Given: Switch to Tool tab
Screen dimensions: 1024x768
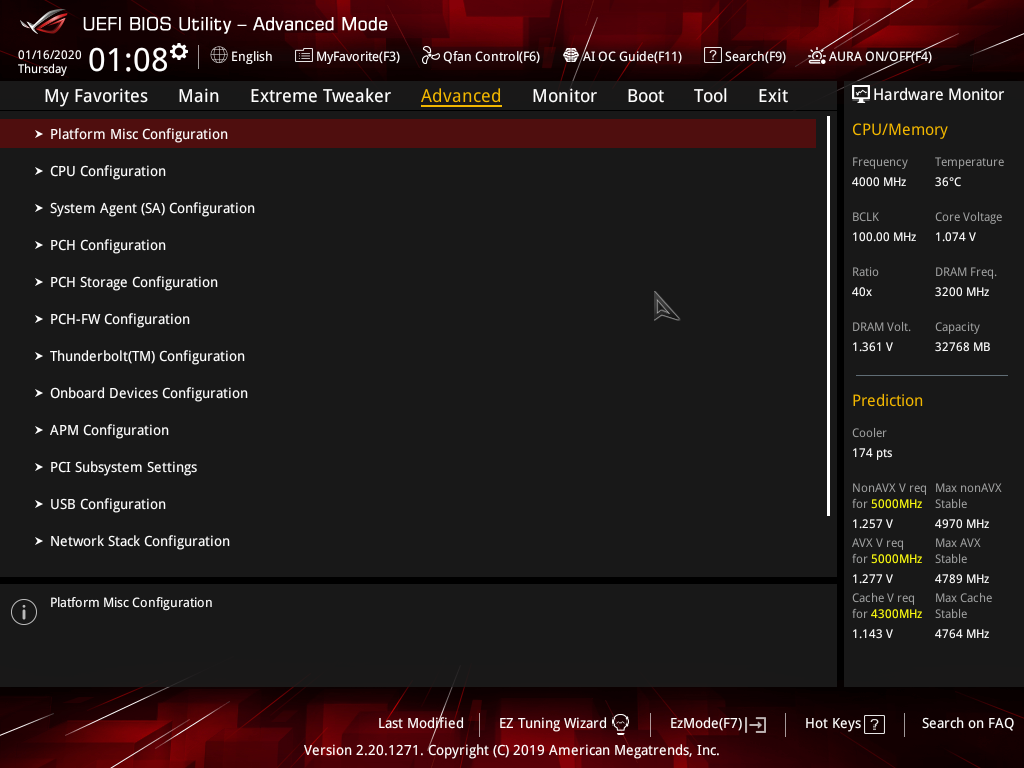Looking at the screenshot, I should (x=710, y=96).
